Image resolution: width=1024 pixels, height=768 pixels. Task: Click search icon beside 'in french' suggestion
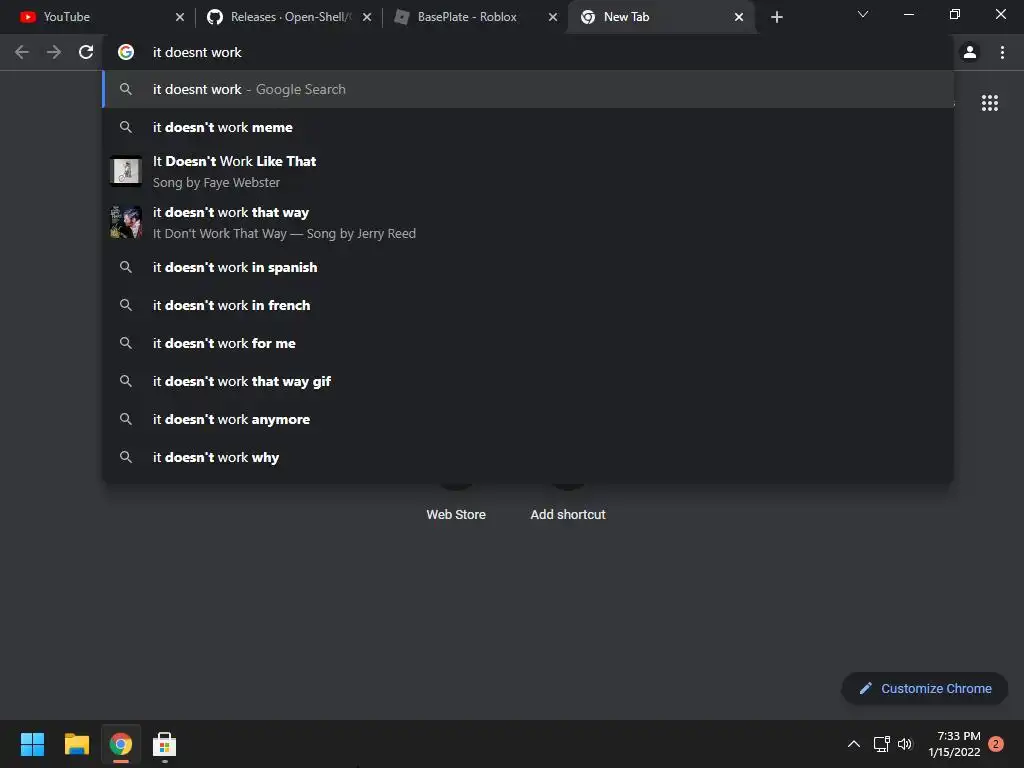126,305
